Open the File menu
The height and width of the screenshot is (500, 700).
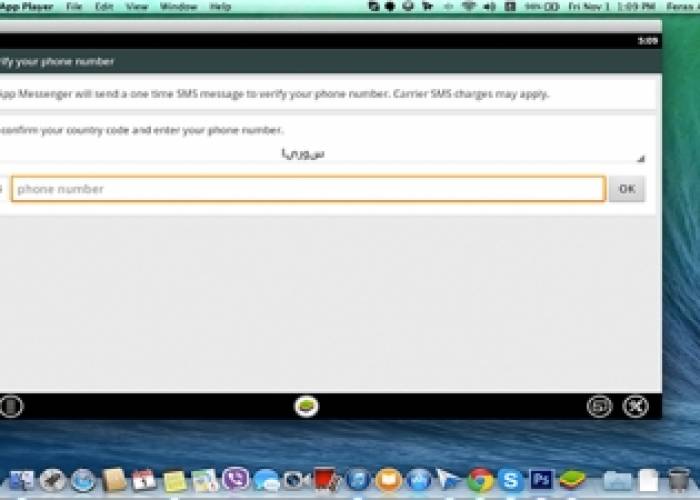pyautogui.click(x=74, y=6)
